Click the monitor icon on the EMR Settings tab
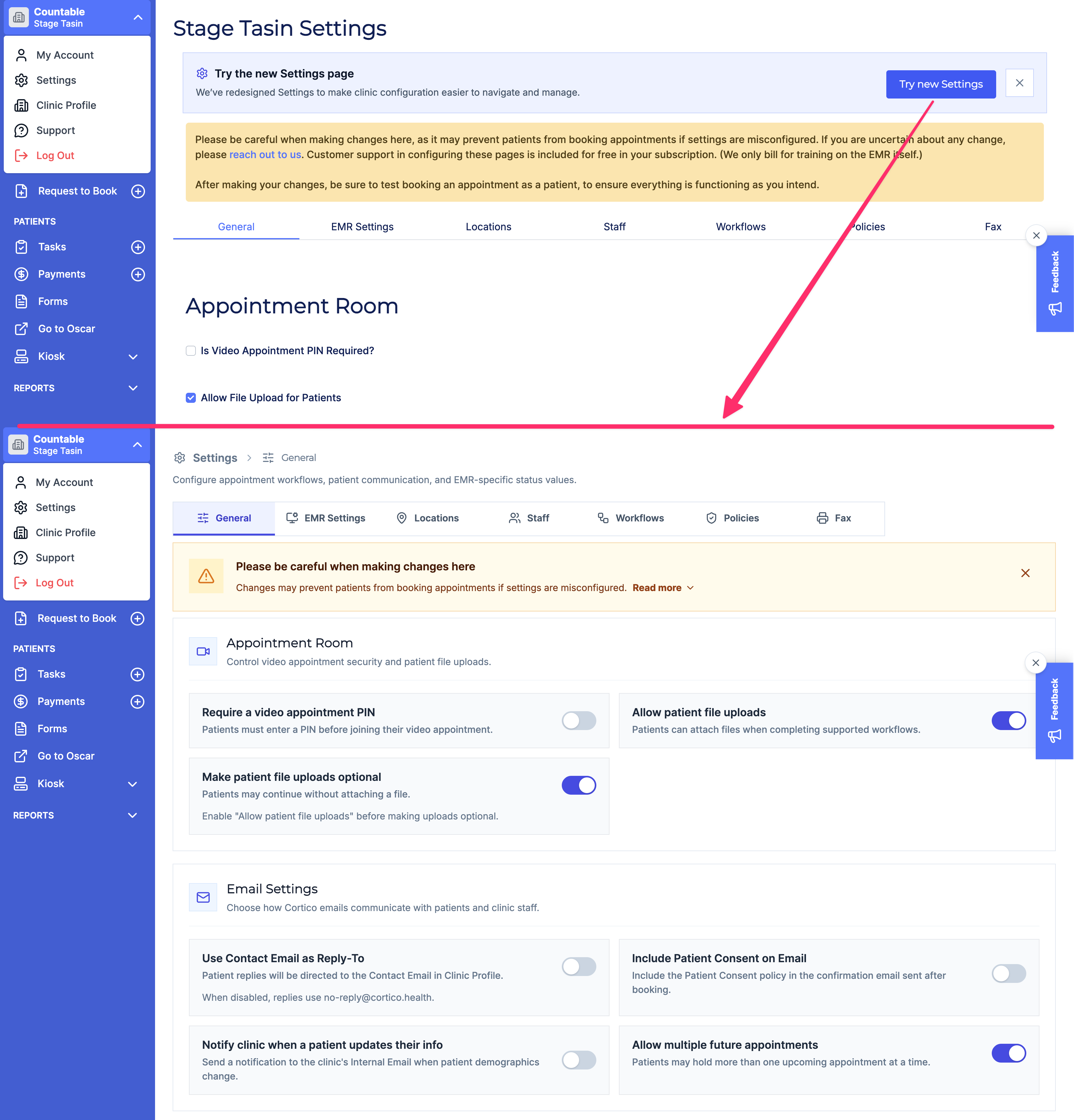This screenshot has width=1074, height=1120. click(292, 518)
